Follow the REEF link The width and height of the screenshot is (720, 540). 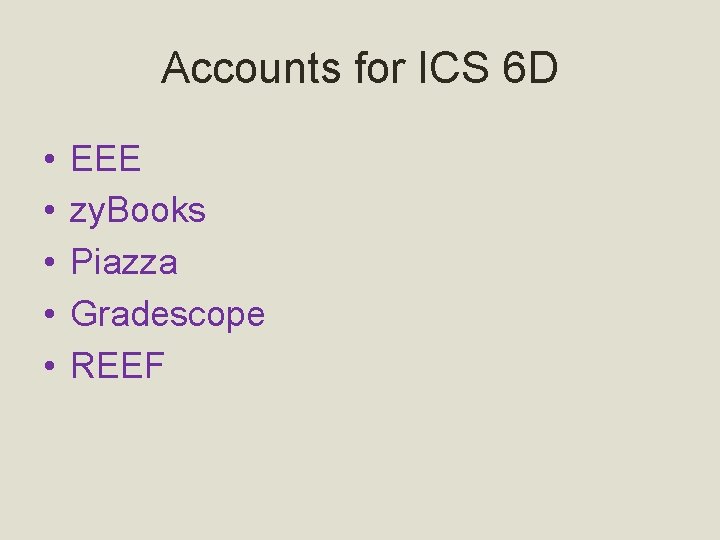(x=118, y=365)
